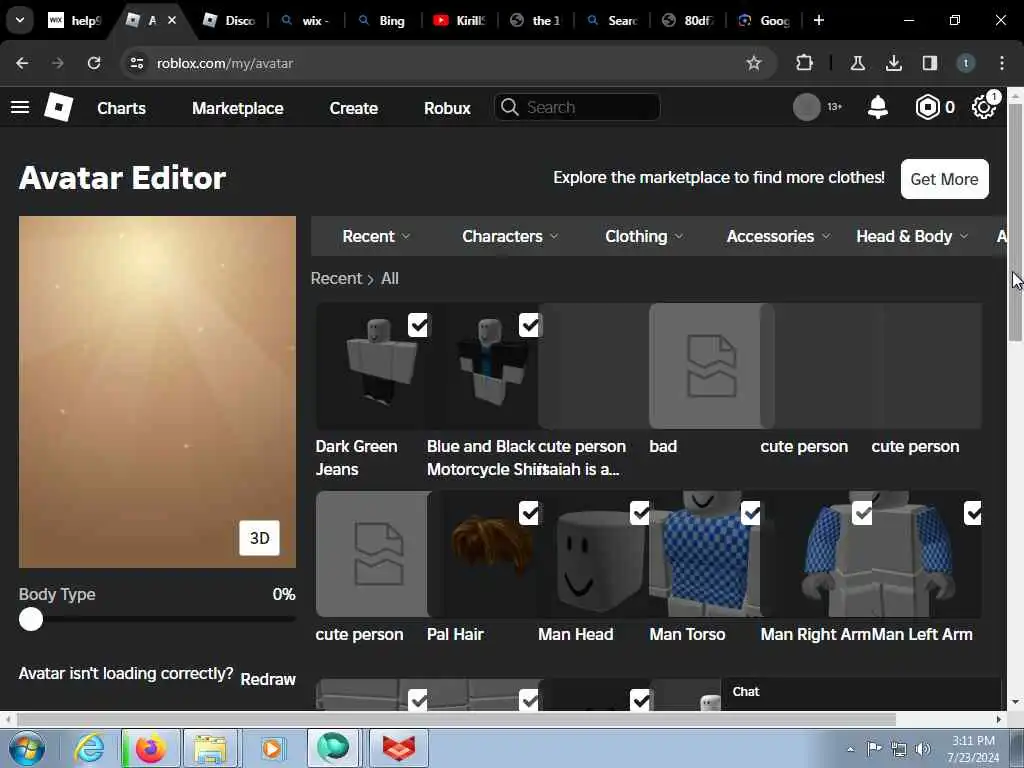Open the browser extensions puzzle icon
Viewport: 1024px width, 768px height.
point(805,63)
